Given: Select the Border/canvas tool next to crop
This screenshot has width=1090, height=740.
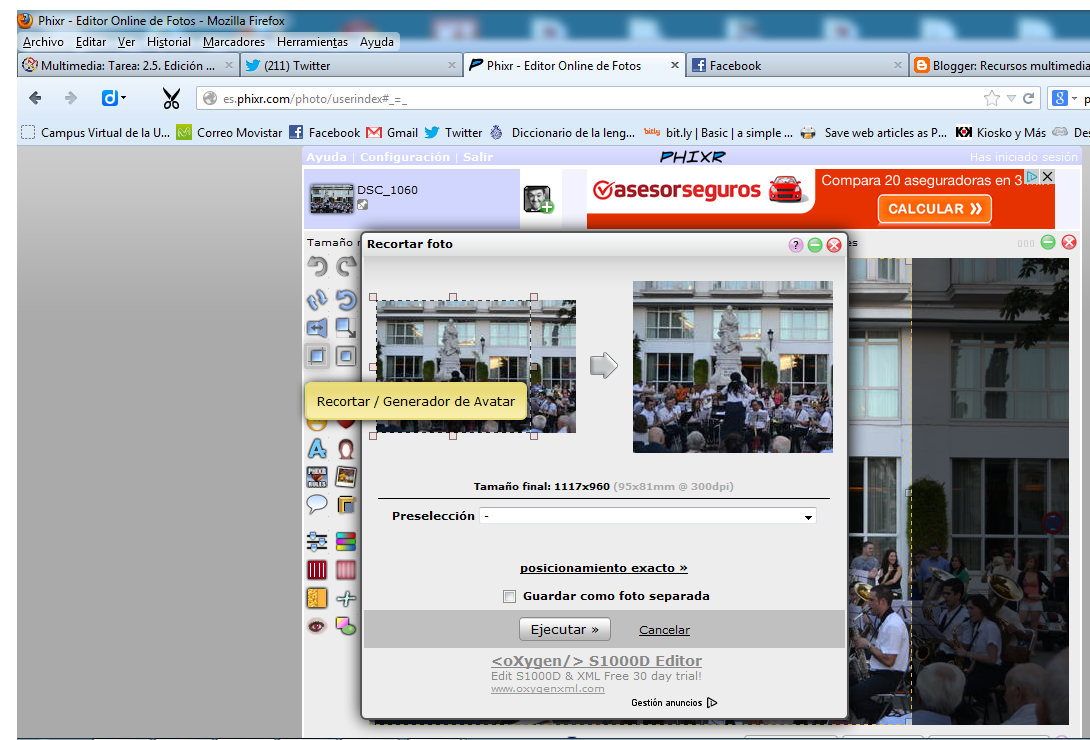Looking at the screenshot, I should 345,356.
